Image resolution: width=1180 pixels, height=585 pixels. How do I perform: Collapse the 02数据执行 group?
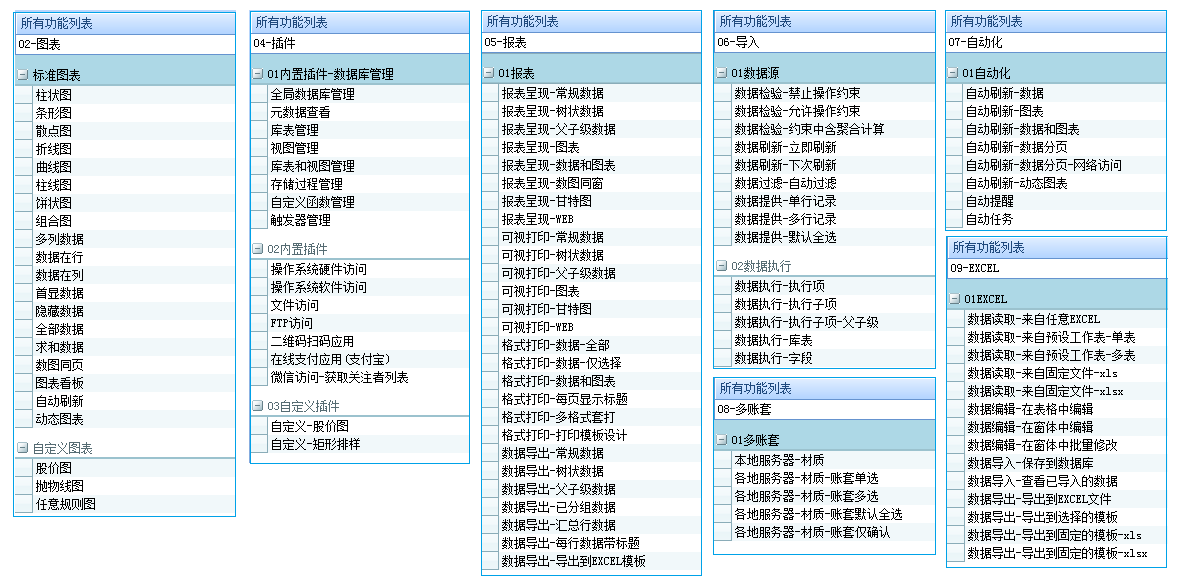coord(722,267)
